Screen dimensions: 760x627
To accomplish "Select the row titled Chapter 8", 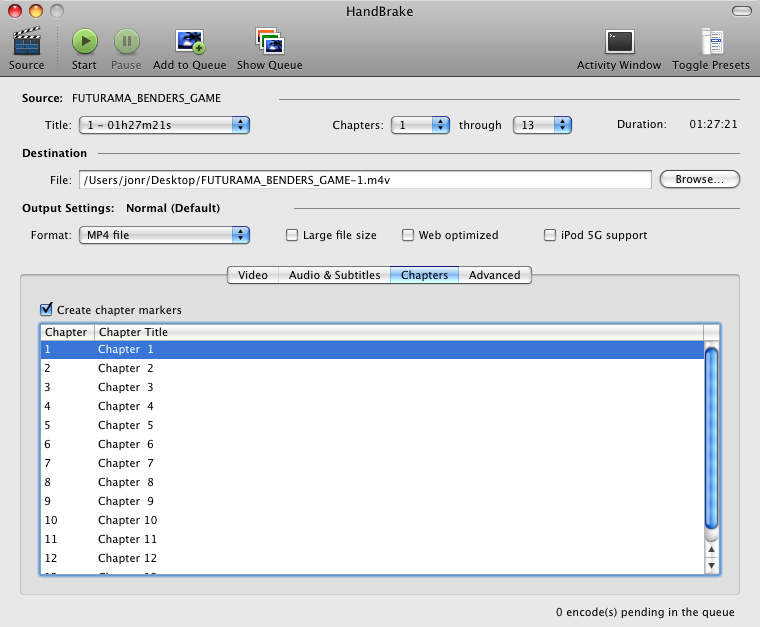I will pyautogui.click(x=372, y=482).
